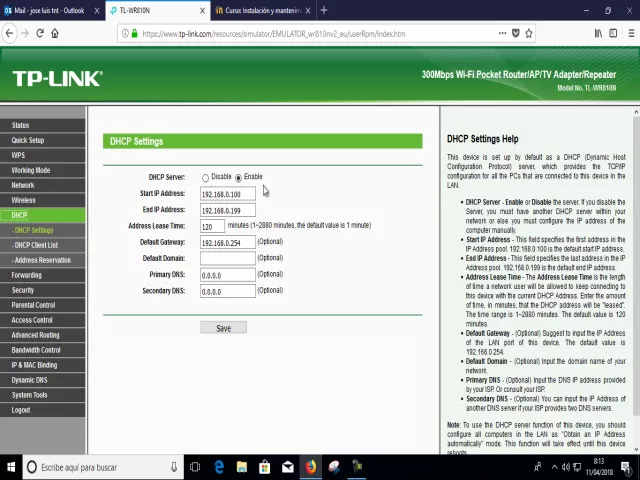
Task: Click the Save button
Action: pyautogui.click(x=223, y=328)
